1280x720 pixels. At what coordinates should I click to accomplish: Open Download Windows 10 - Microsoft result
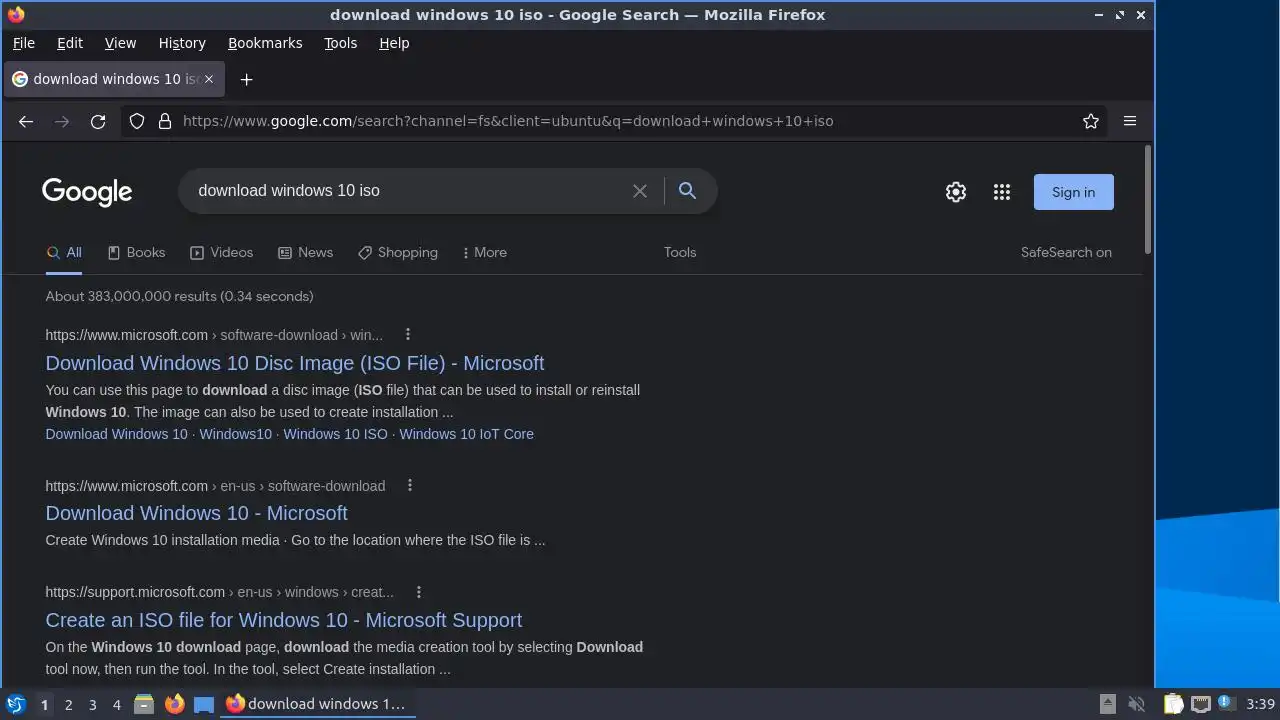(196, 513)
